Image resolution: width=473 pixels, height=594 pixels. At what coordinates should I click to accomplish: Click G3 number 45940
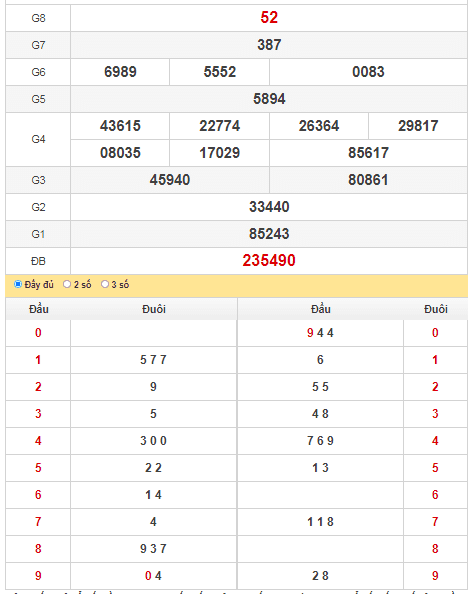tap(170, 180)
